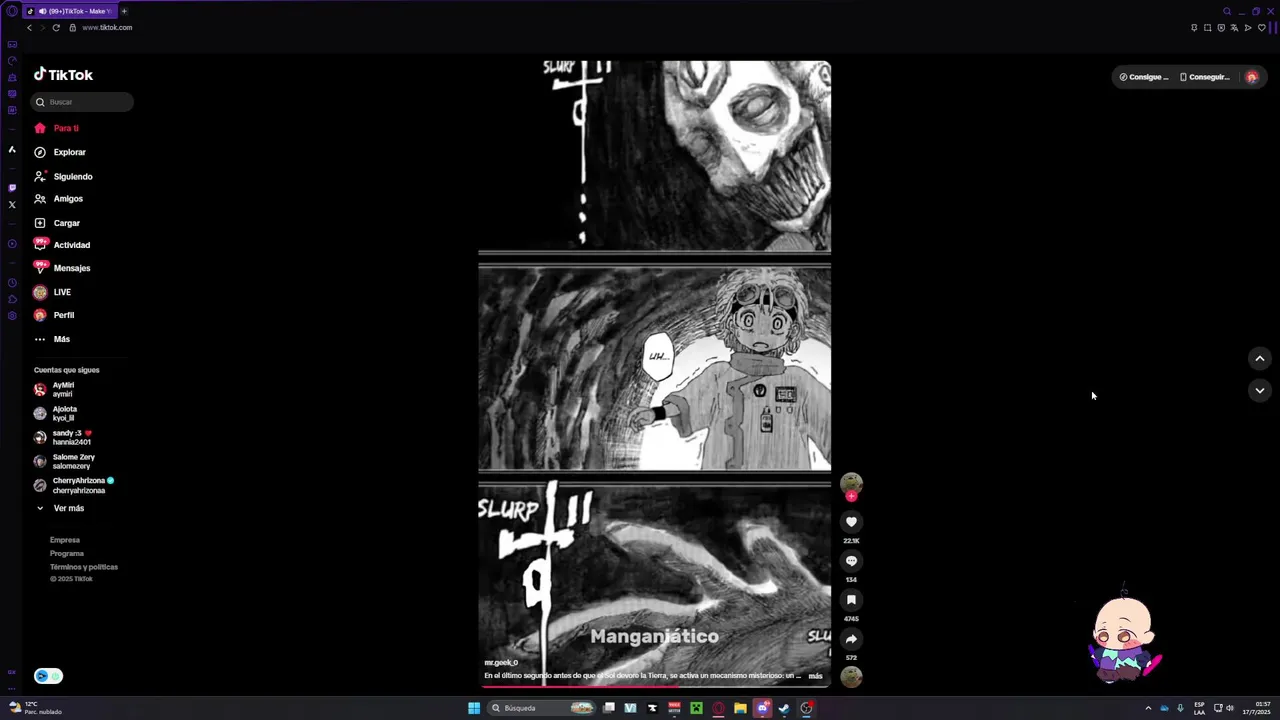Open the Mensajes inbox
The height and width of the screenshot is (720, 1280).
pyautogui.click(x=62, y=268)
